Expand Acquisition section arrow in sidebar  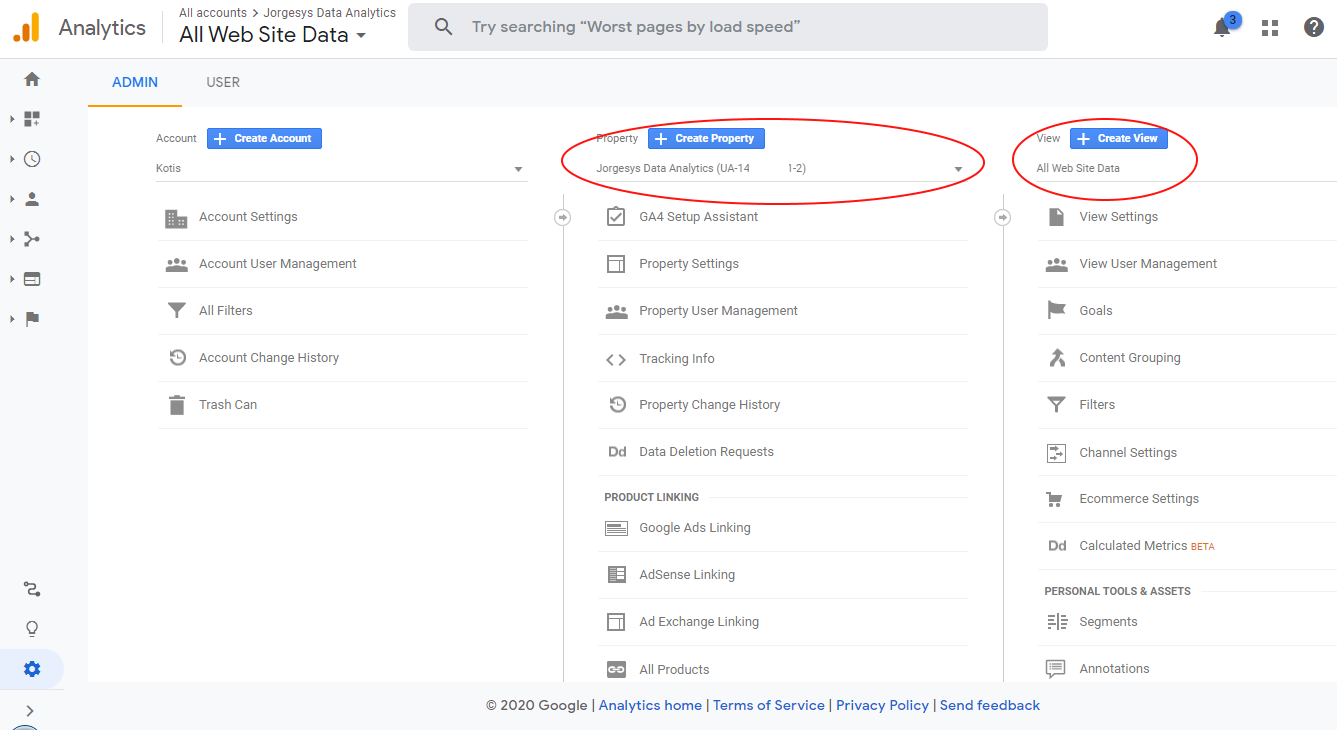point(12,239)
